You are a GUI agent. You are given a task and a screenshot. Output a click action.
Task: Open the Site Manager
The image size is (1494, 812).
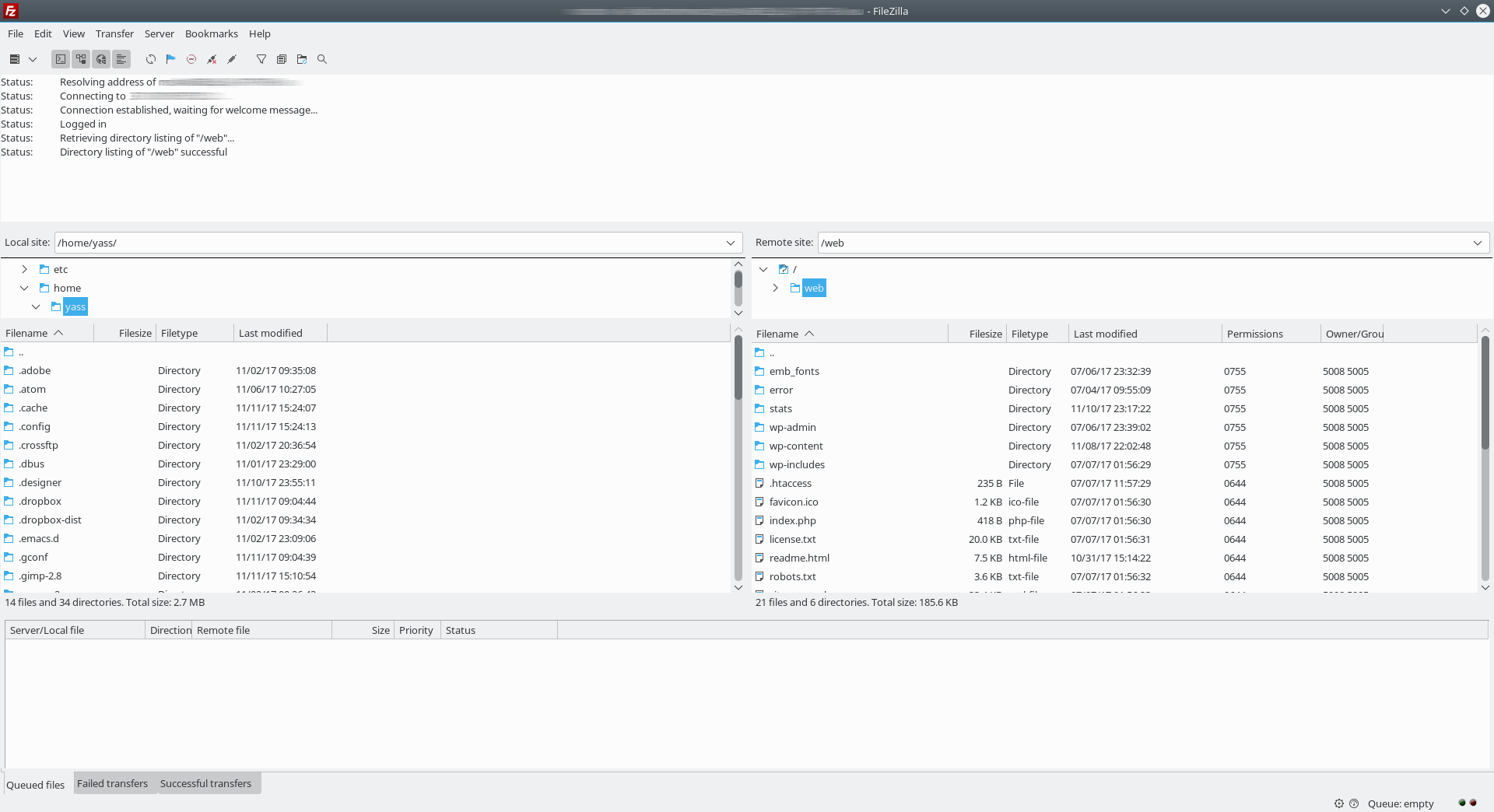tap(15, 59)
